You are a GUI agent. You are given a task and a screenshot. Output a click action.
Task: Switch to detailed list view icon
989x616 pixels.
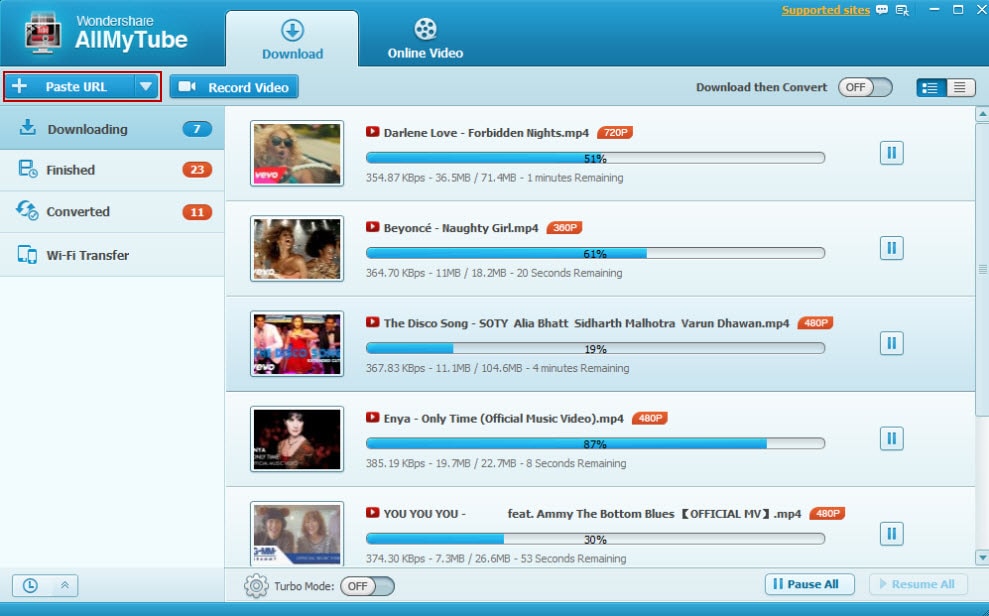pos(931,88)
